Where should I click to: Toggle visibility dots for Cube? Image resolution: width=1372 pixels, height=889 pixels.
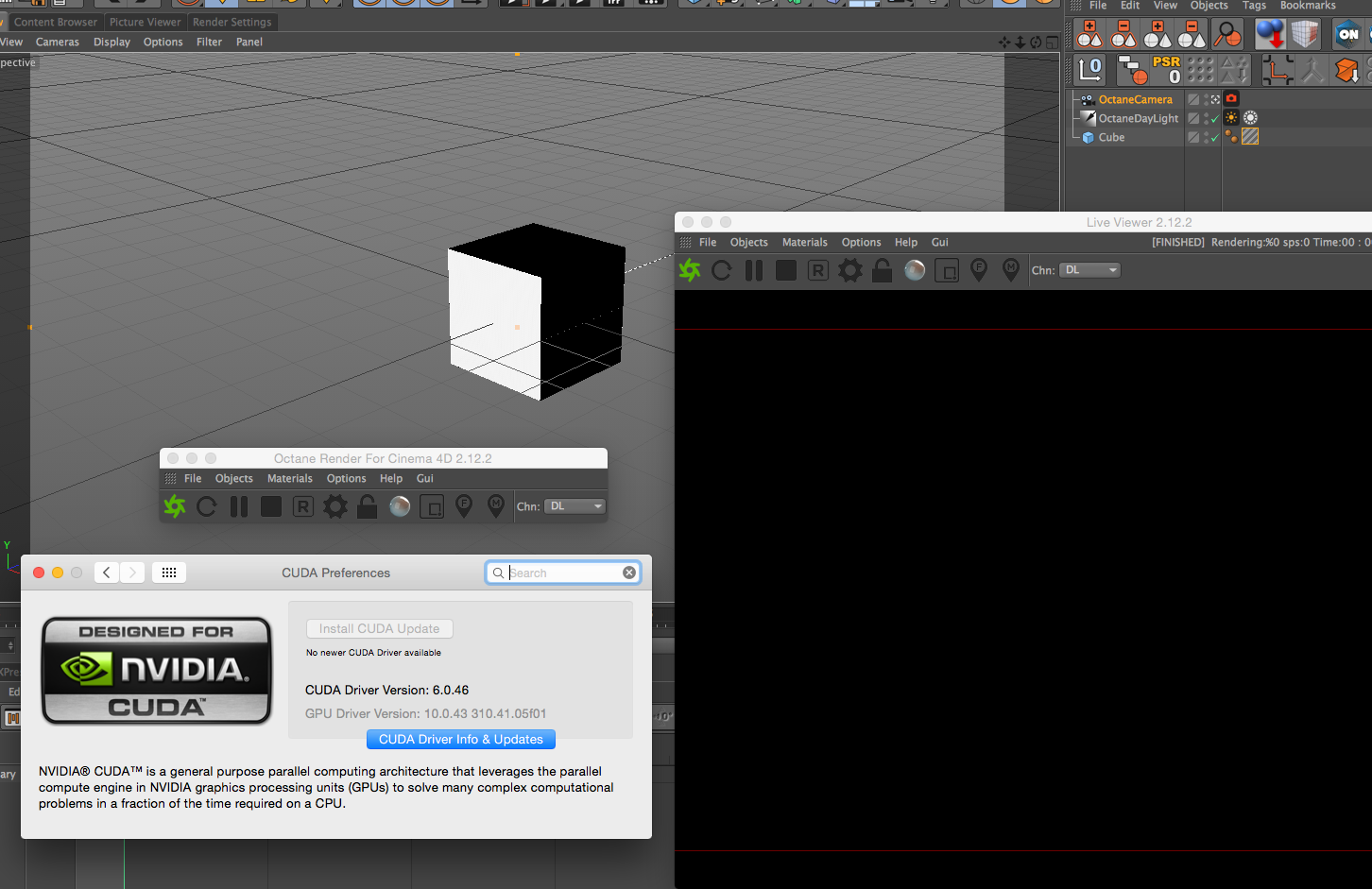(x=1206, y=137)
